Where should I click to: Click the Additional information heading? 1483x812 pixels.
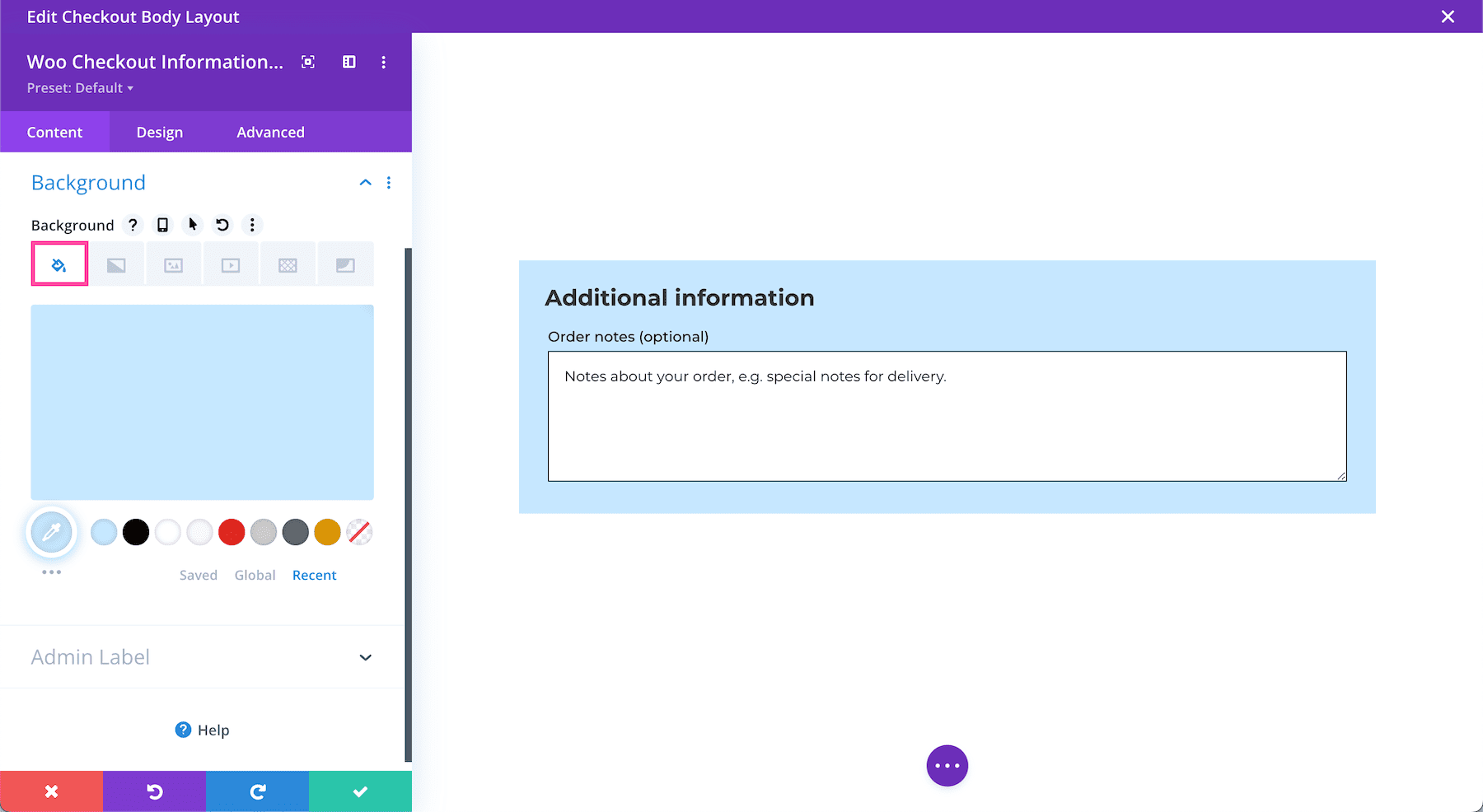(x=680, y=297)
